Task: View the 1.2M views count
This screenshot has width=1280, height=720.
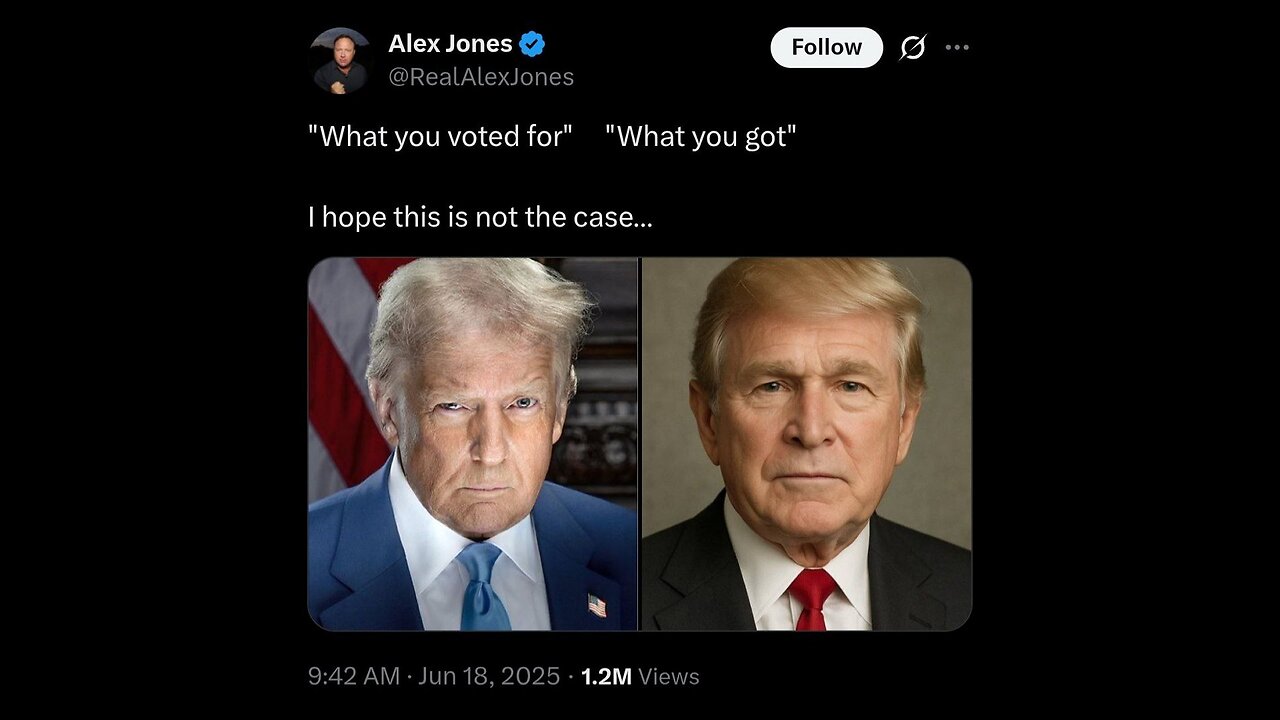Action: tap(606, 676)
